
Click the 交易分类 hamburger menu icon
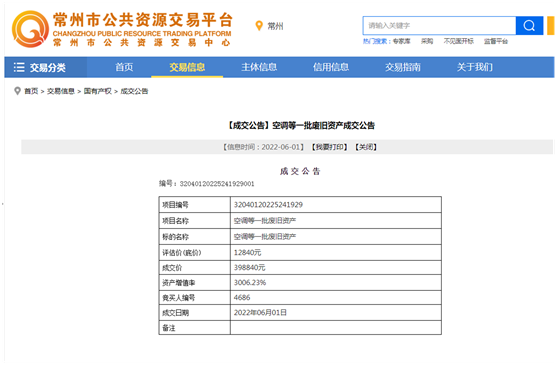[19, 67]
